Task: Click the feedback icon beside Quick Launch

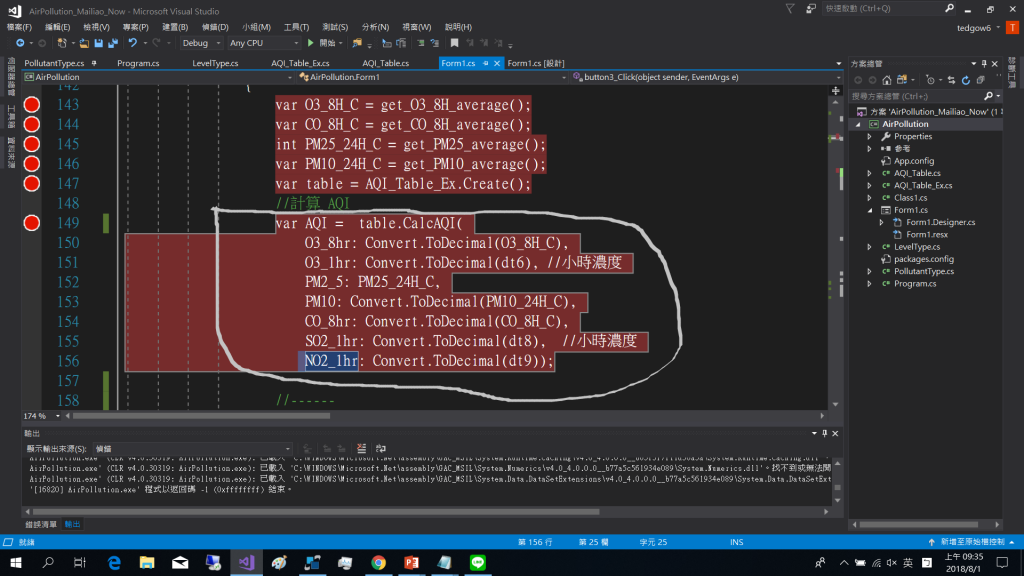Action: click(810, 8)
